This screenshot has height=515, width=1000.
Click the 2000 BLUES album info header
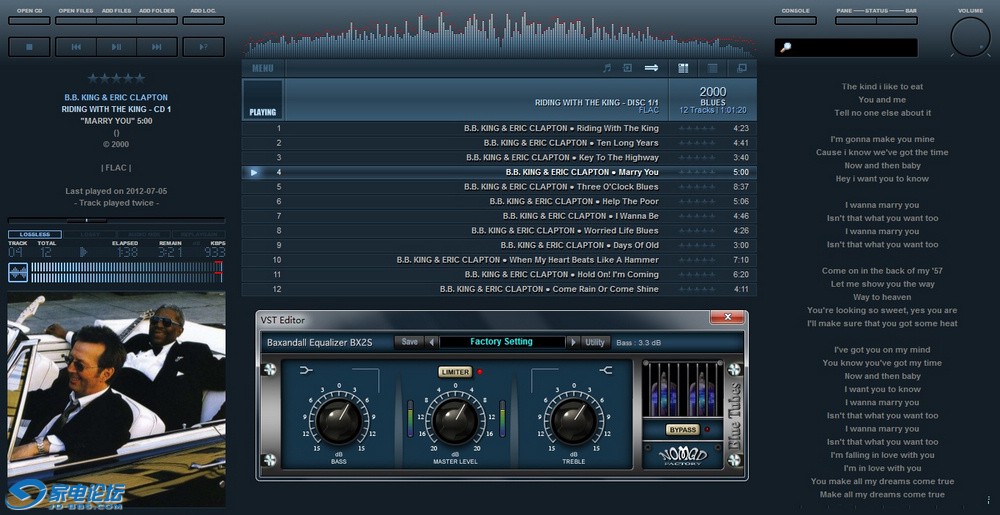pyautogui.click(x=712, y=100)
